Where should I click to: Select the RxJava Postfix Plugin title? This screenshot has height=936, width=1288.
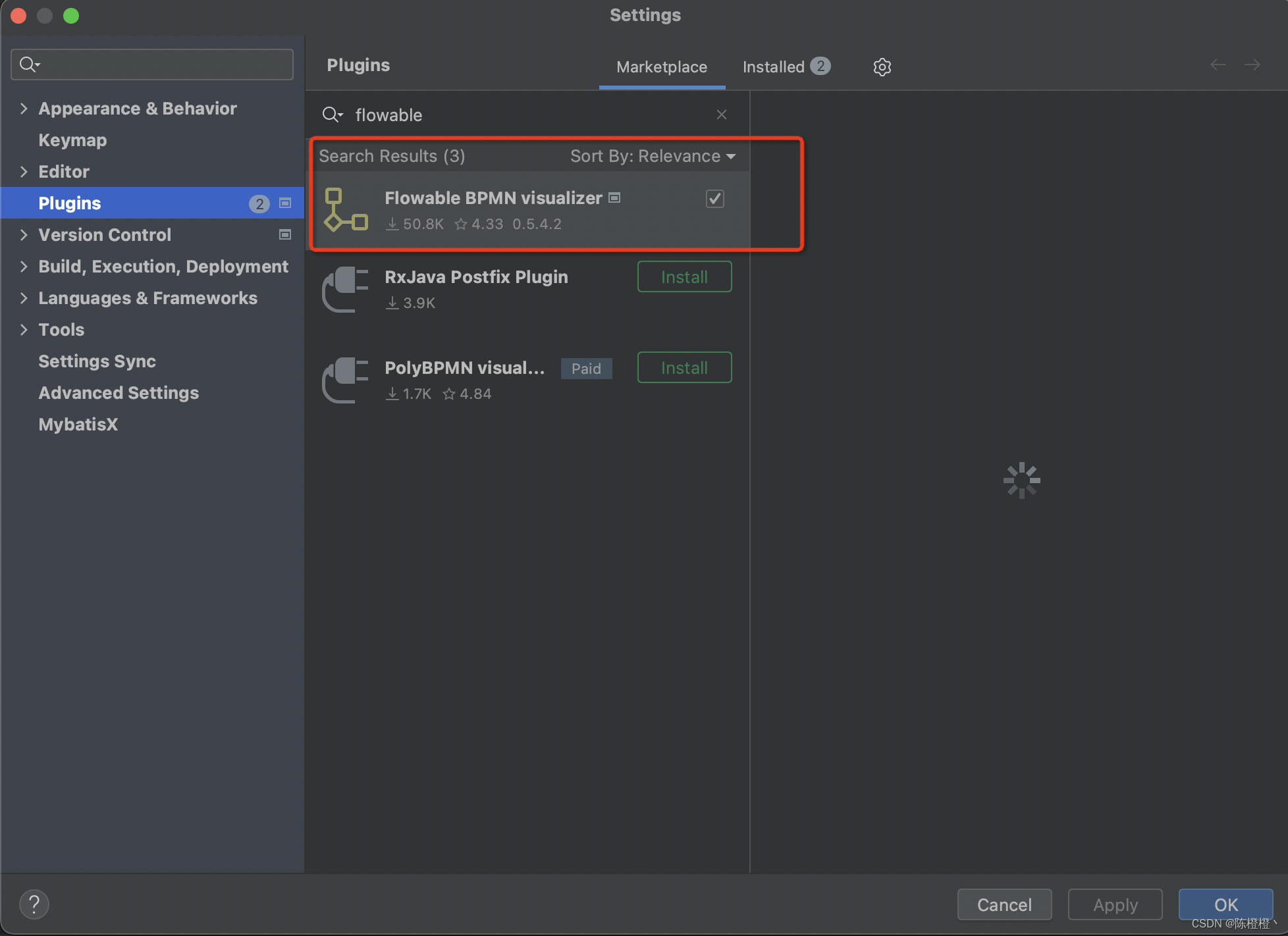tap(476, 276)
